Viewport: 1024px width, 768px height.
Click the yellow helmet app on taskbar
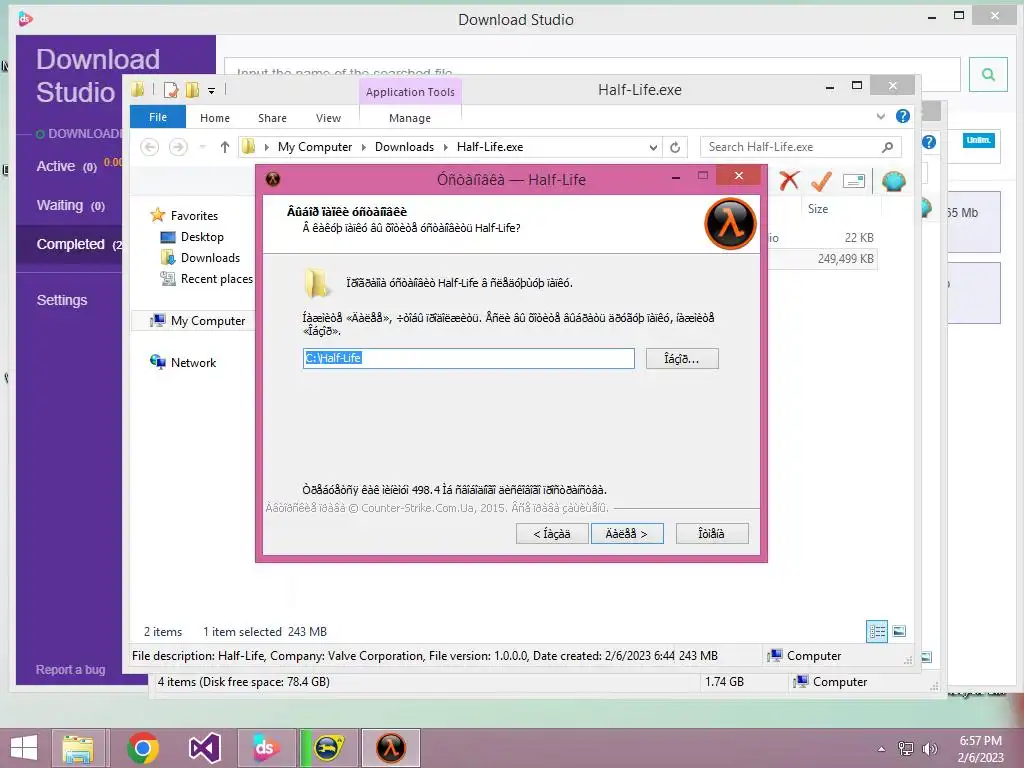click(x=328, y=748)
